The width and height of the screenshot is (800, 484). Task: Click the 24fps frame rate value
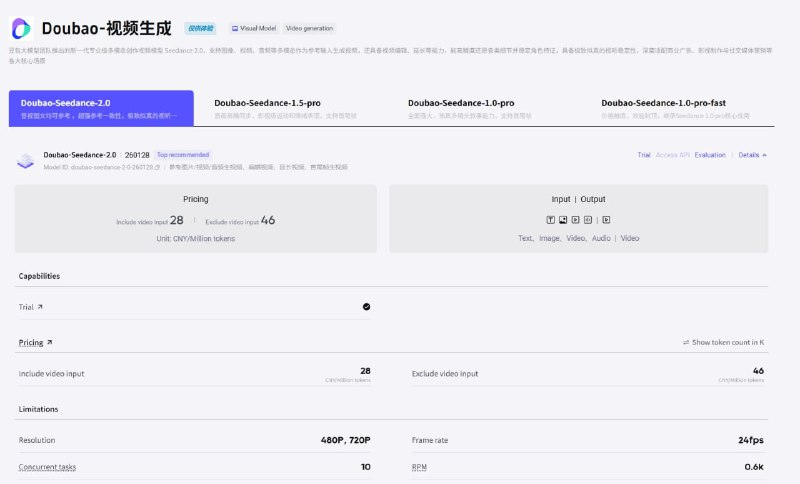coord(751,440)
